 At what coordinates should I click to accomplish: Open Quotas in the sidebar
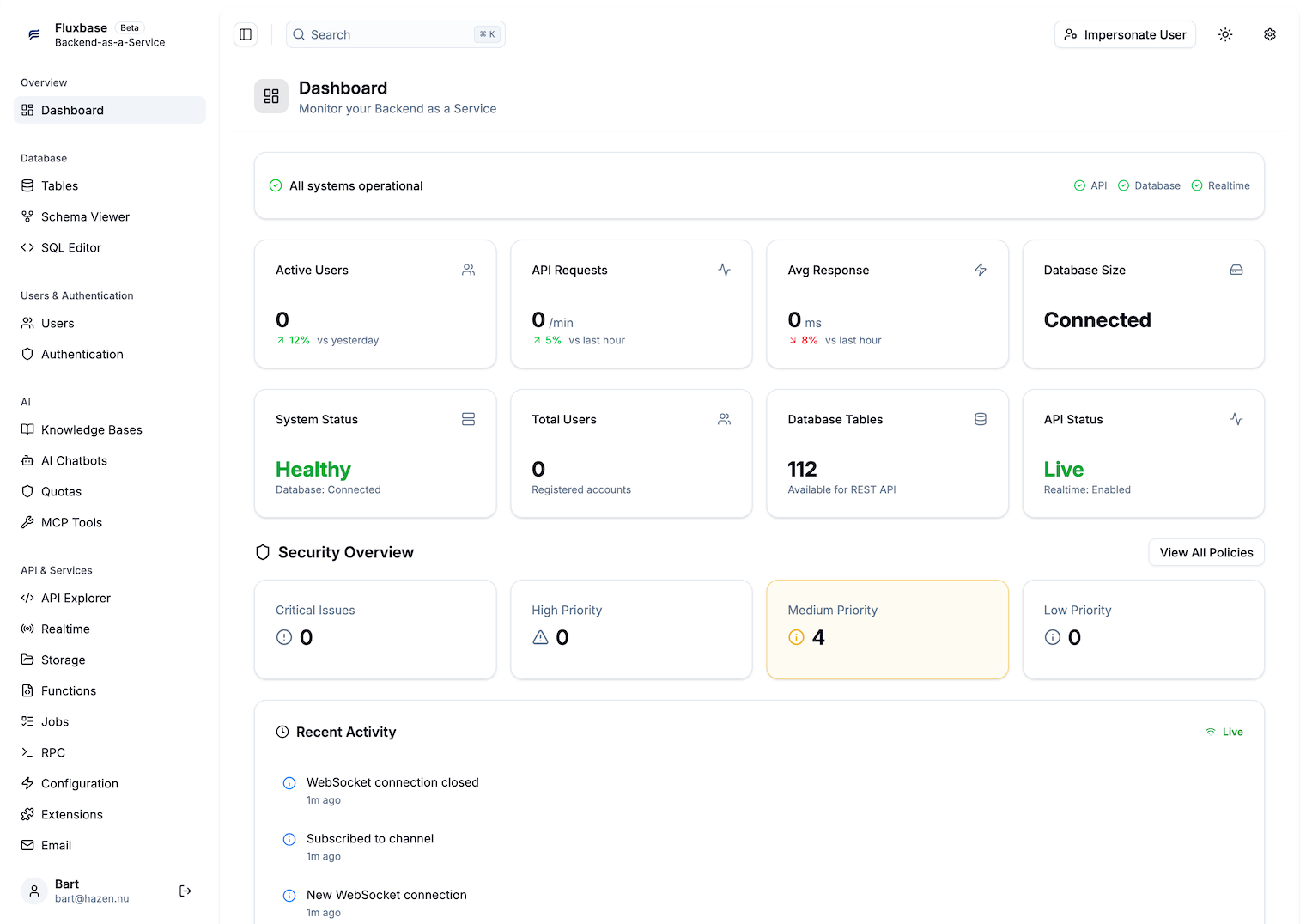(x=110, y=491)
